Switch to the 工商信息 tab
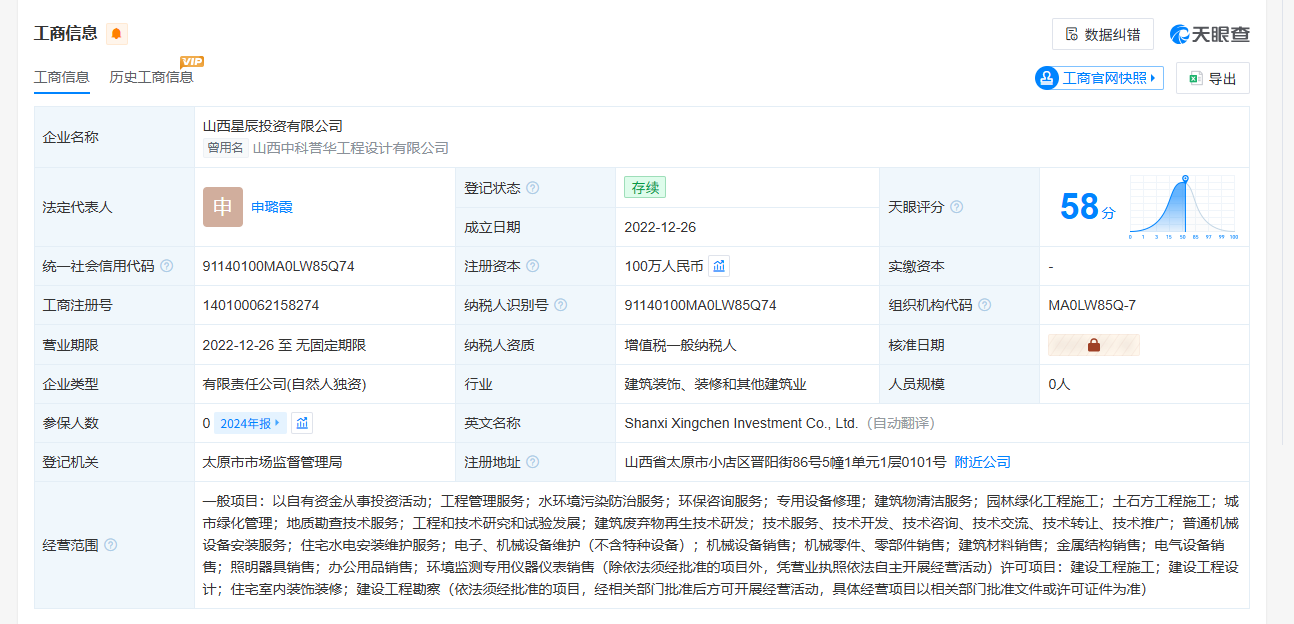This screenshot has height=624, width=1294. pyautogui.click(x=62, y=77)
